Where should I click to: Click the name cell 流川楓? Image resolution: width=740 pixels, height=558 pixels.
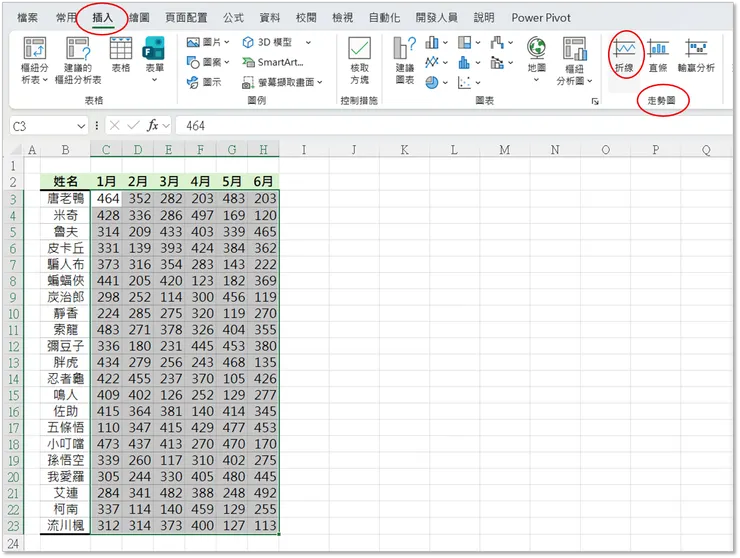[x=65, y=525]
